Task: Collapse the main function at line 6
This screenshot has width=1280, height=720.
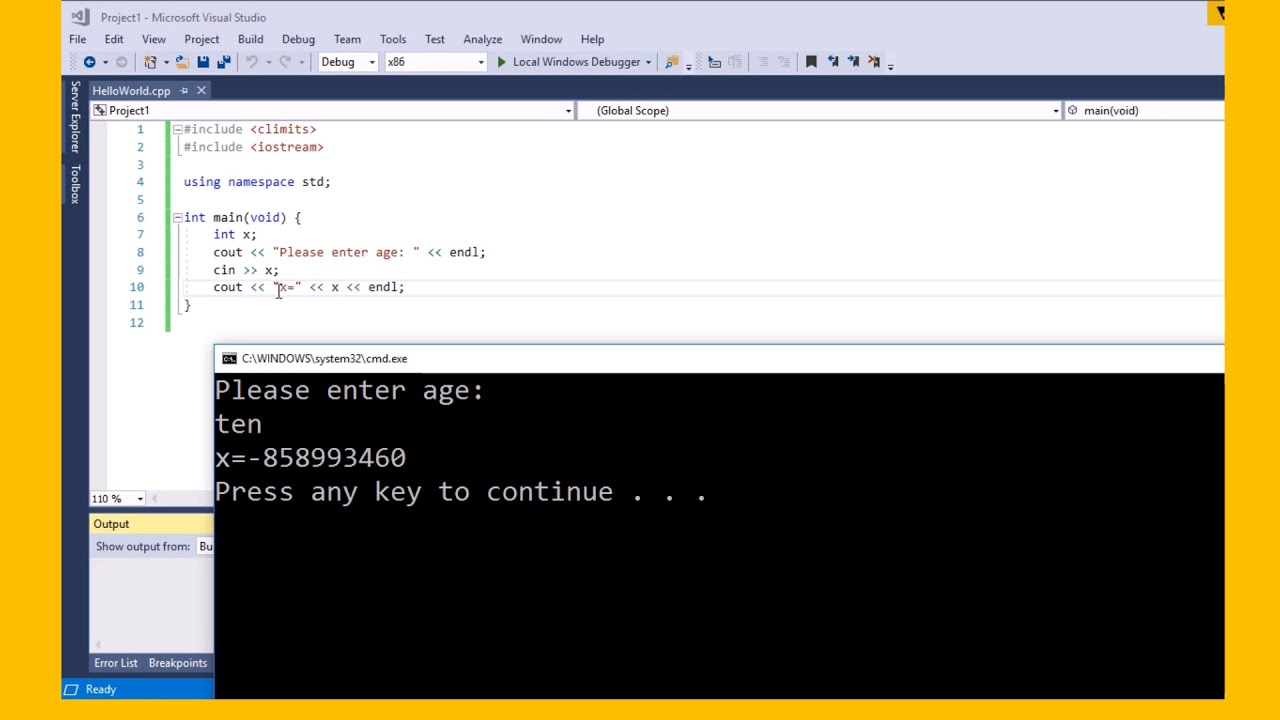Action: [177, 217]
